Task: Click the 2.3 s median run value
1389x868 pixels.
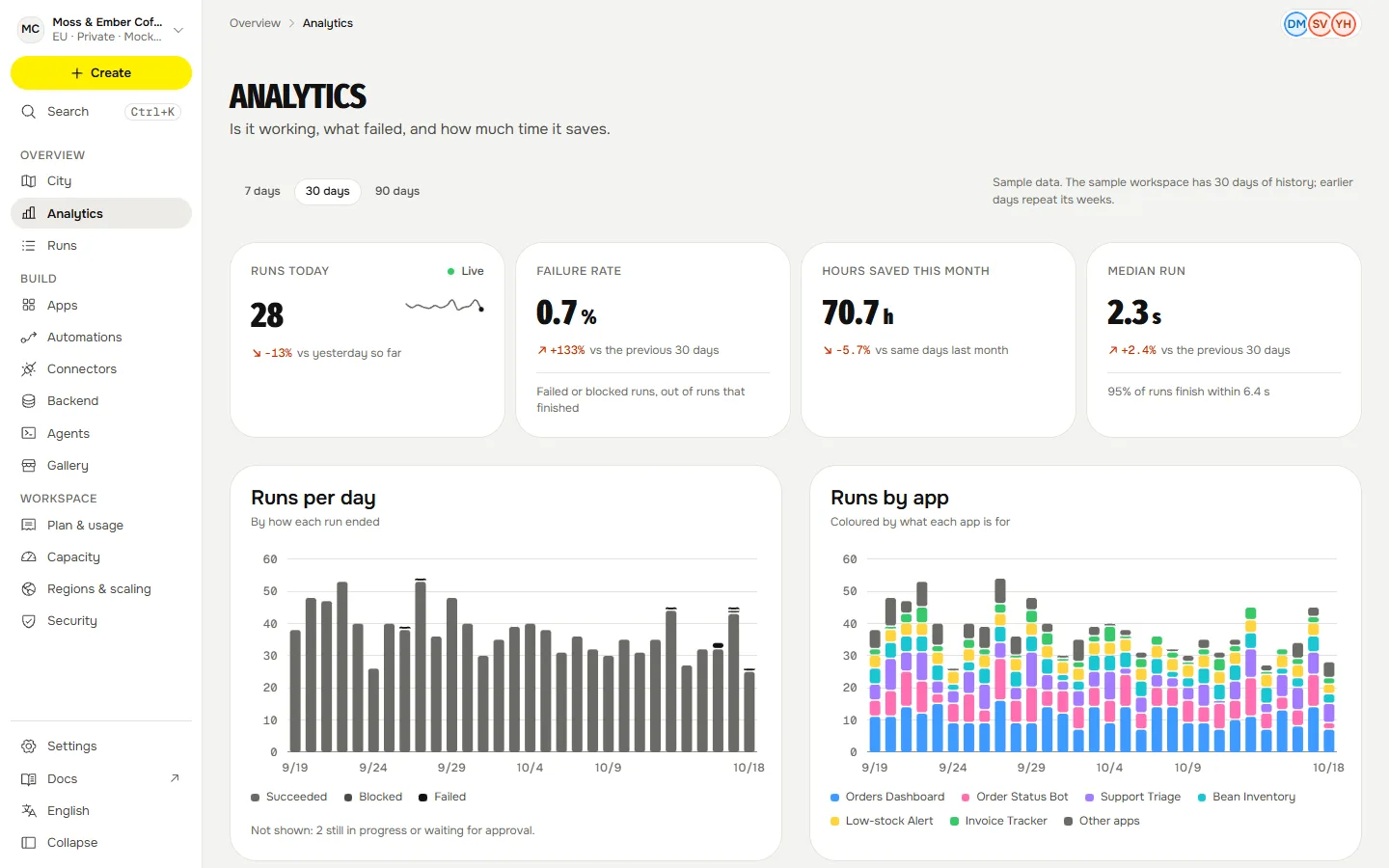Action: (x=1134, y=312)
